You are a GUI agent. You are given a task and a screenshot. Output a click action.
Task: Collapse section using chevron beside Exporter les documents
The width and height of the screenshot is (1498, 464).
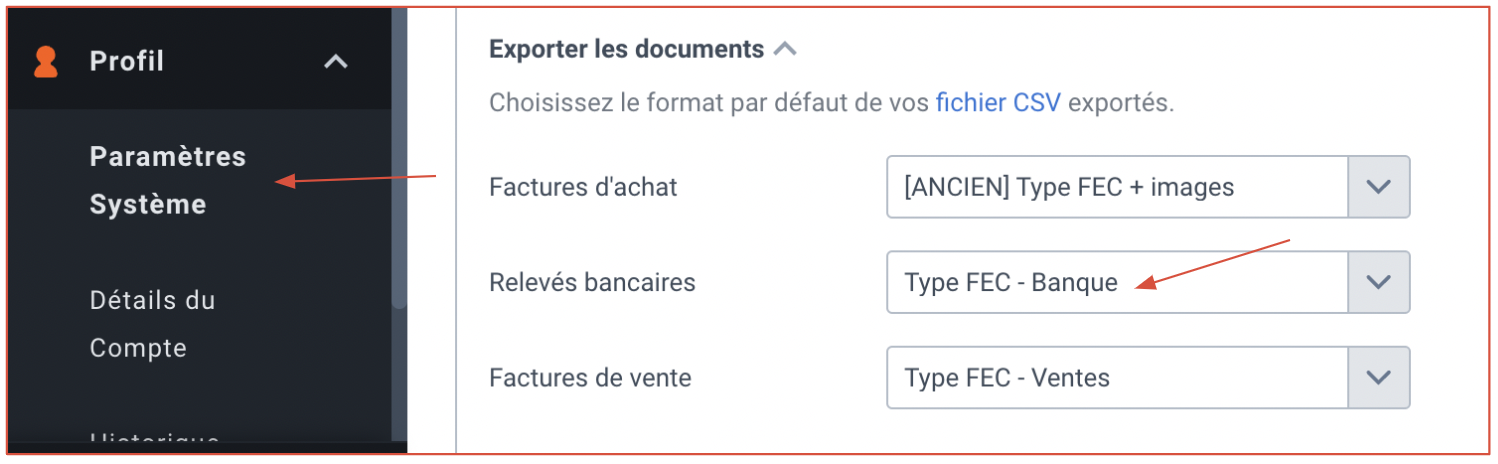(786, 48)
